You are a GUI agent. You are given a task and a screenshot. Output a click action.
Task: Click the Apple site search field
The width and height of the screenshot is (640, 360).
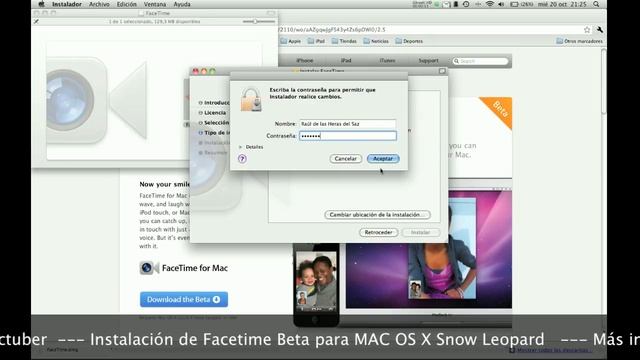coord(480,61)
